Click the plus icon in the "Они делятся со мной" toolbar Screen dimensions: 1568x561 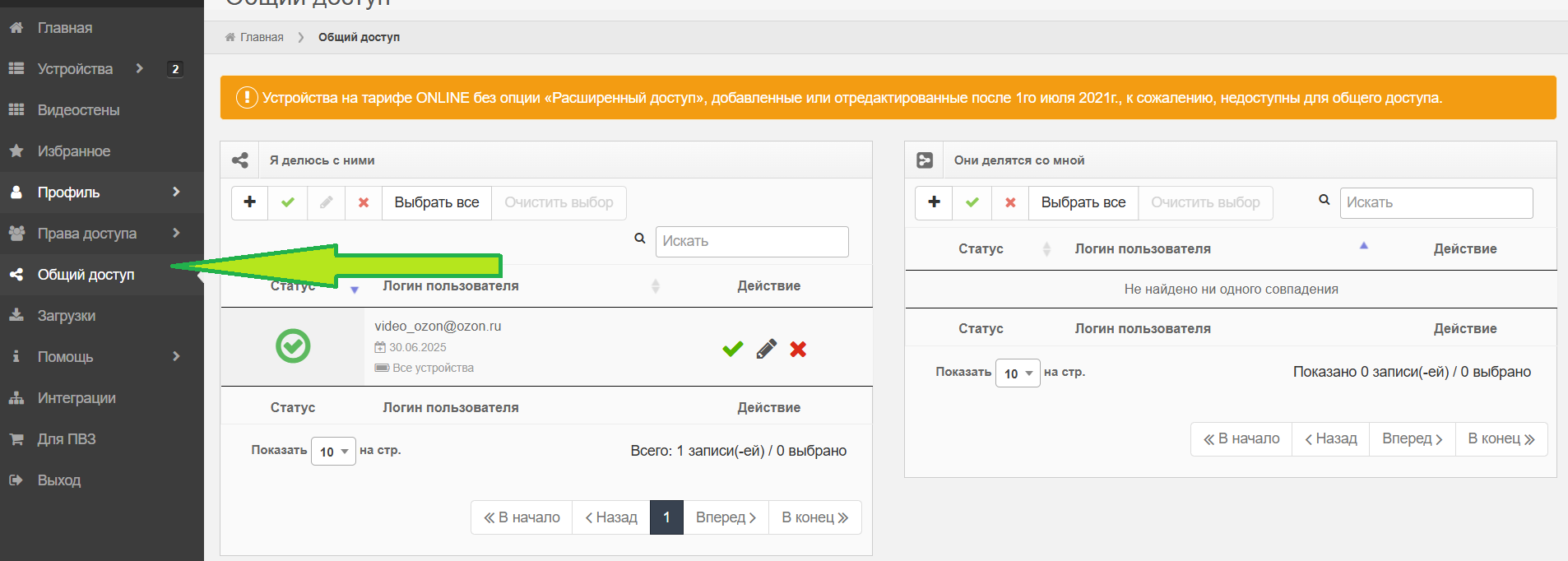point(934,202)
